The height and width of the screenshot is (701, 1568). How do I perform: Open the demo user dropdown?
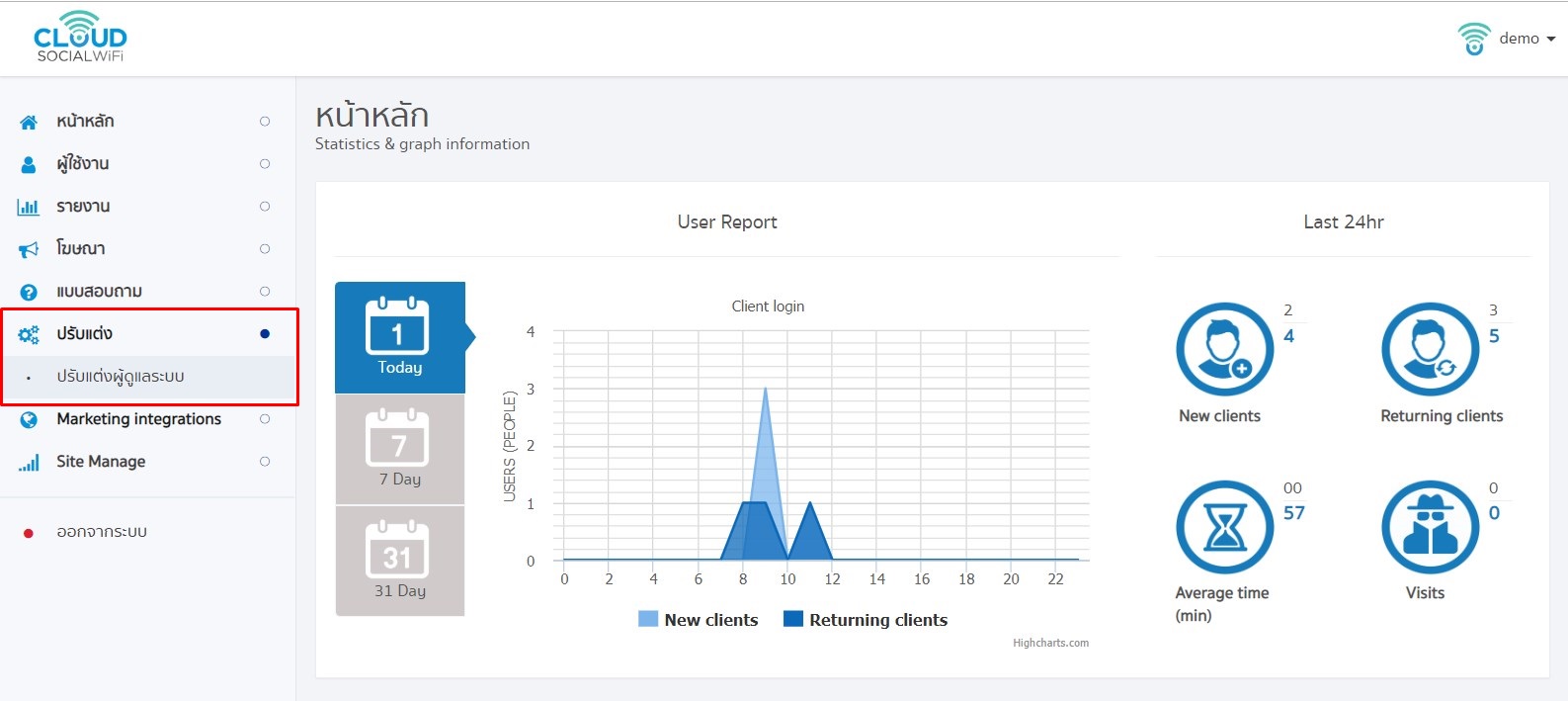click(x=1527, y=39)
